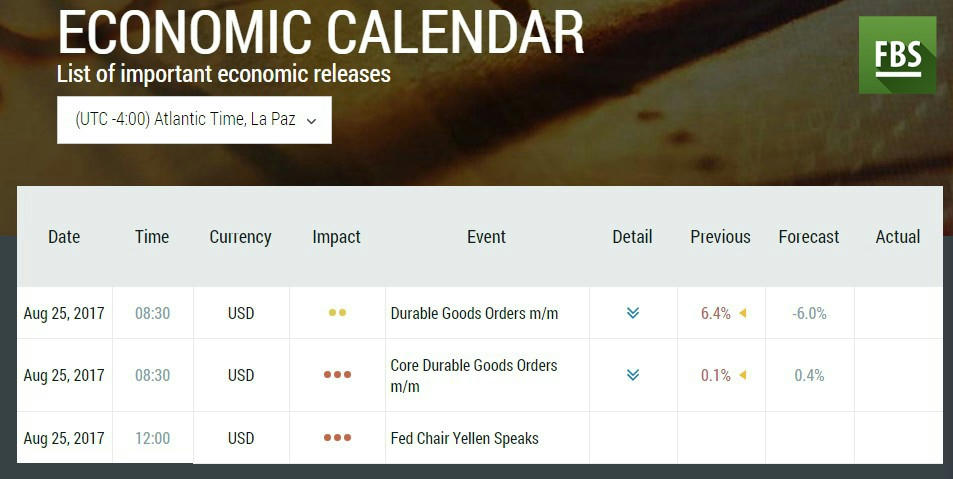The height and width of the screenshot is (479, 953).
Task: Open the Durable Goods Orders m/m event
Action: click(474, 314)
